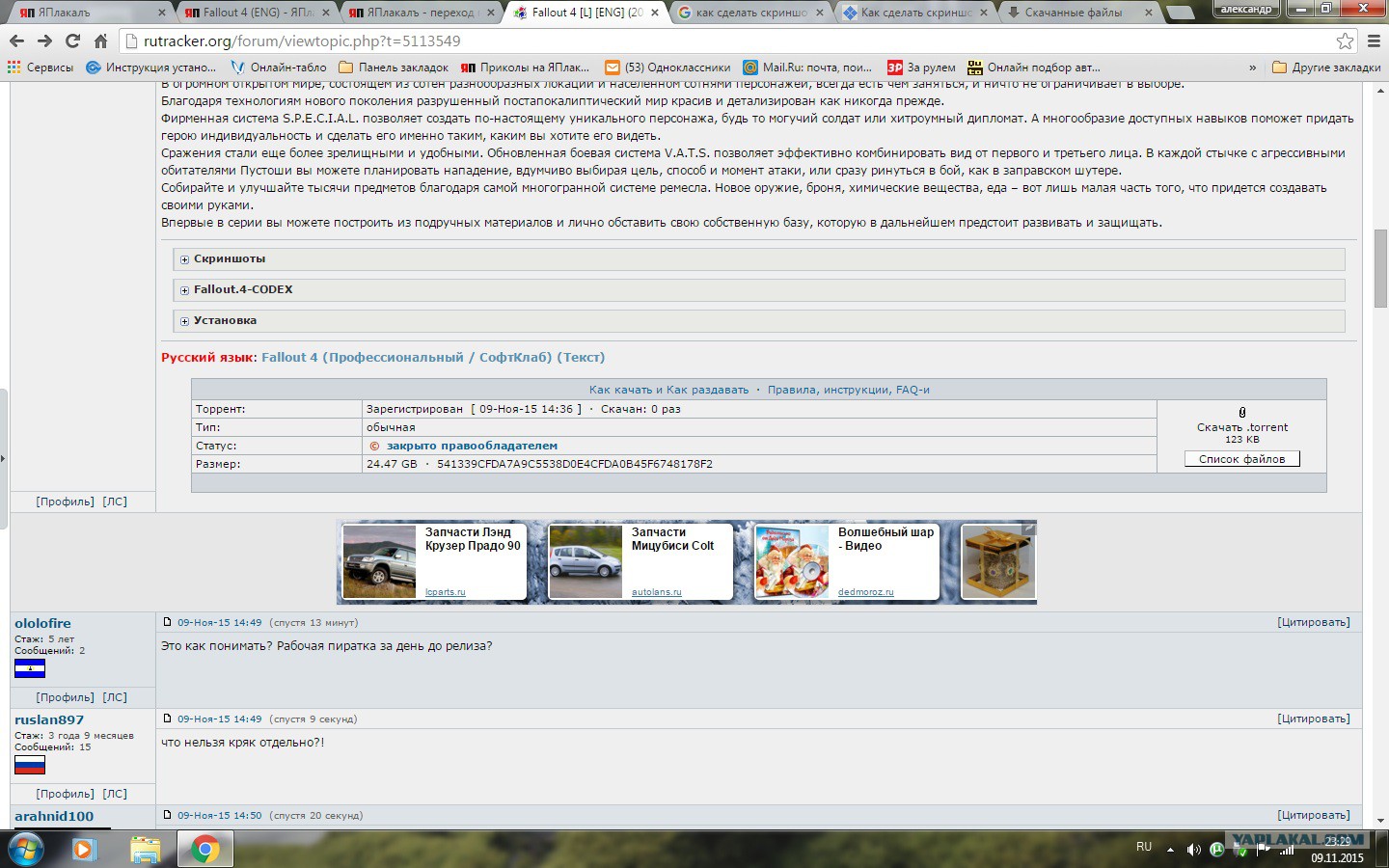This screenshot has width=1389, height=868.
Task: Open ololofire's user name link
Action: point(42,623)
